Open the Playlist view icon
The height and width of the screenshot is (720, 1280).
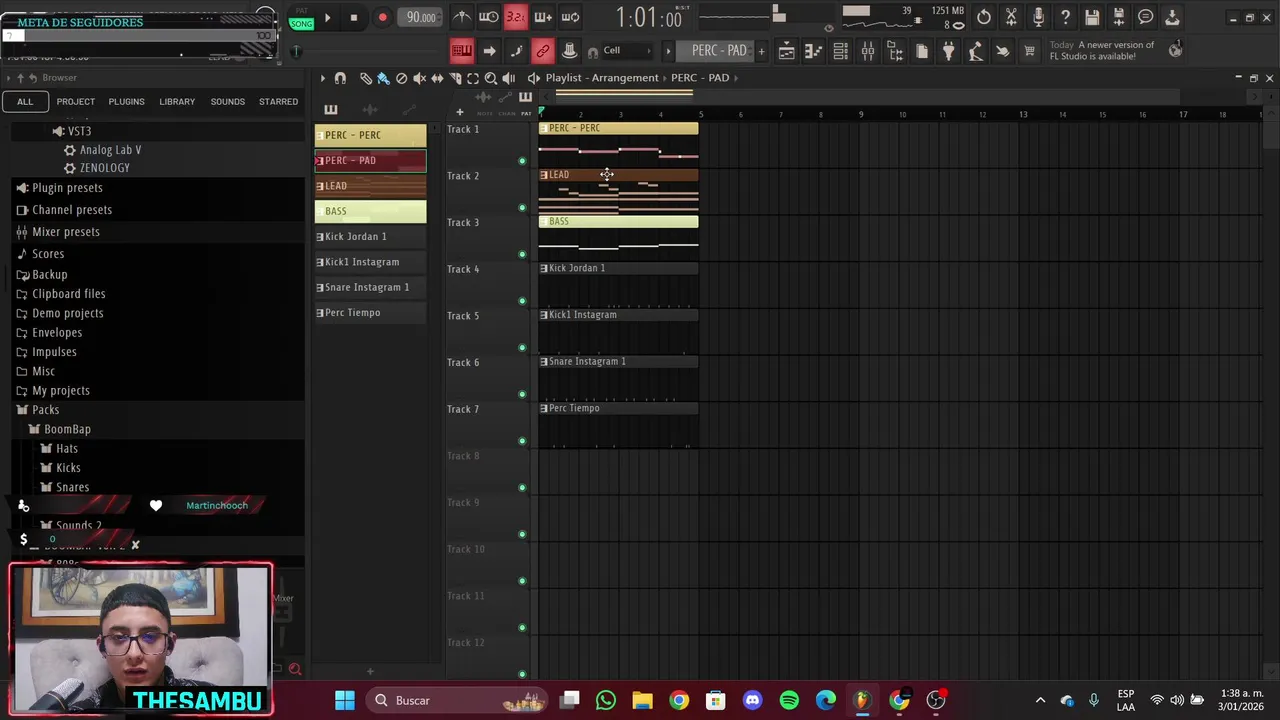(x=787, y=51)
